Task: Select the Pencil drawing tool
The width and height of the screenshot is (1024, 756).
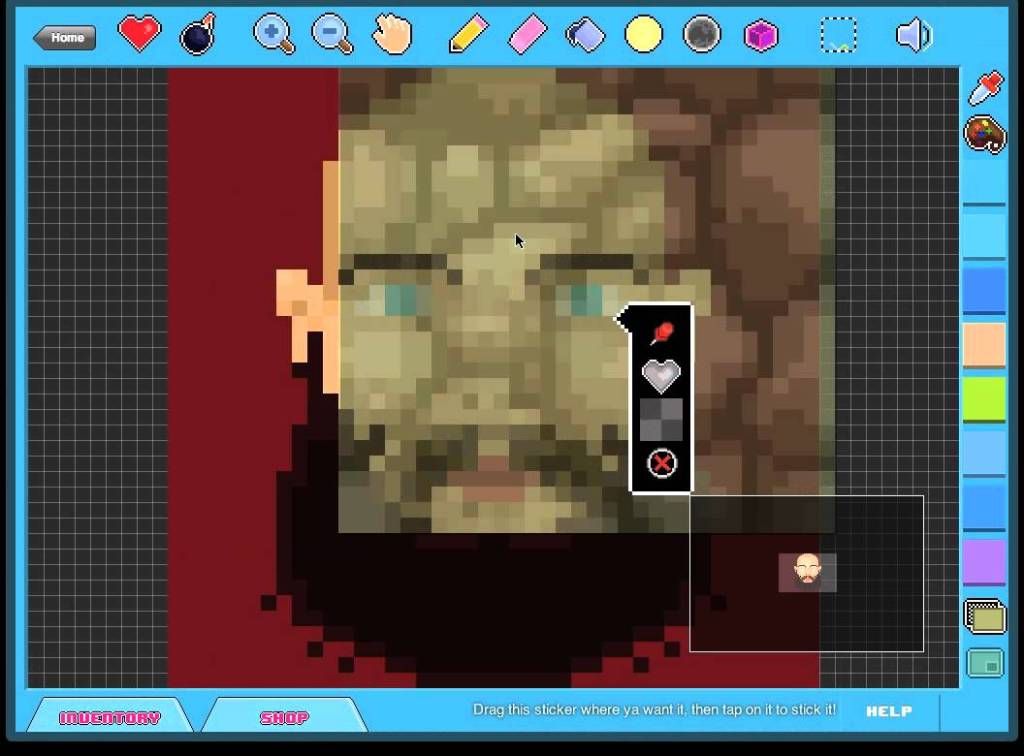Action: pyautogui.click(x=467, y=33)
